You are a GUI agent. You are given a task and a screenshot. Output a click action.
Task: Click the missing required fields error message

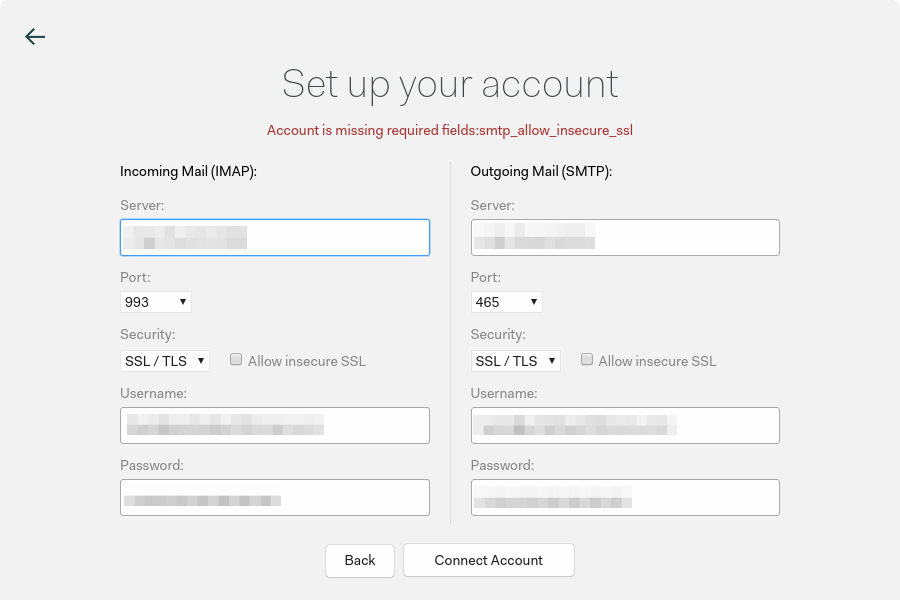pyautogui.click(x=450, y=130)
